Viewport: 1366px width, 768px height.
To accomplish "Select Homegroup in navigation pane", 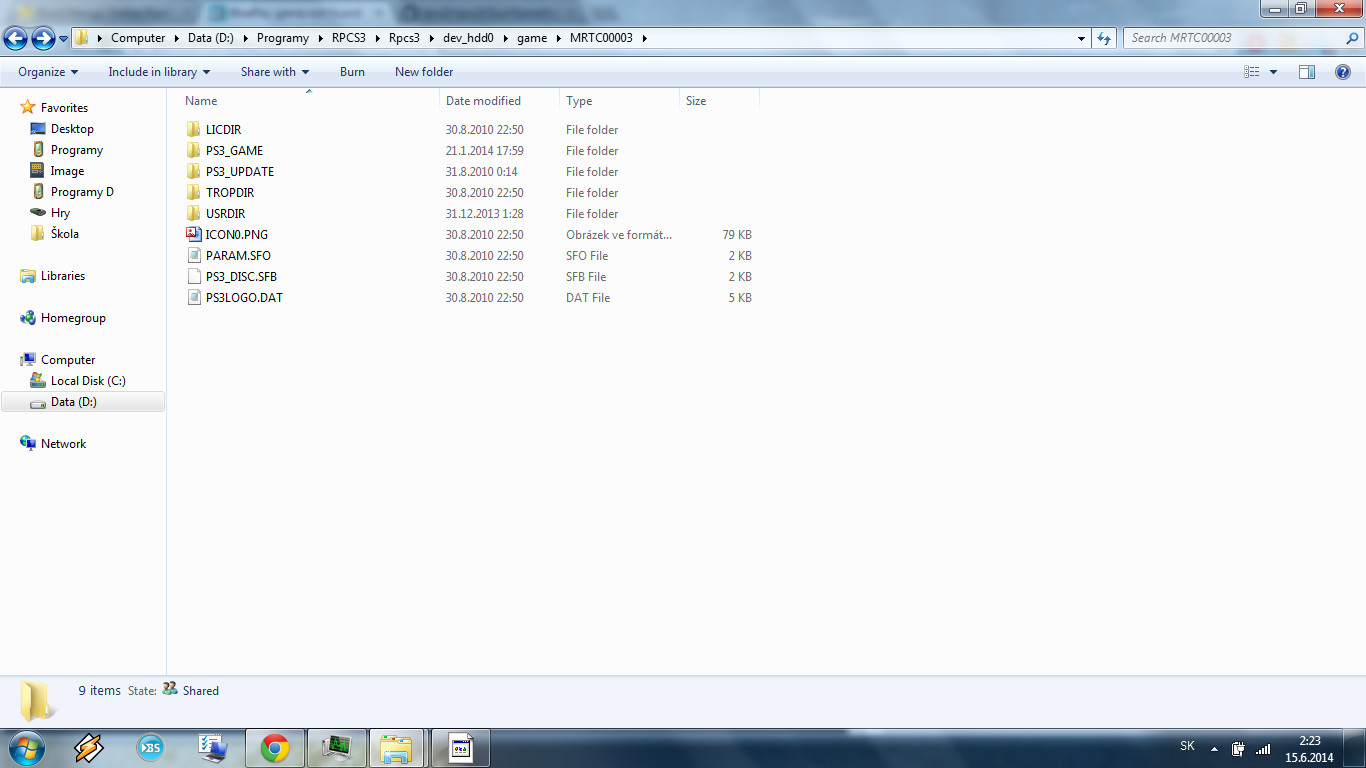I will click(73, 318).
